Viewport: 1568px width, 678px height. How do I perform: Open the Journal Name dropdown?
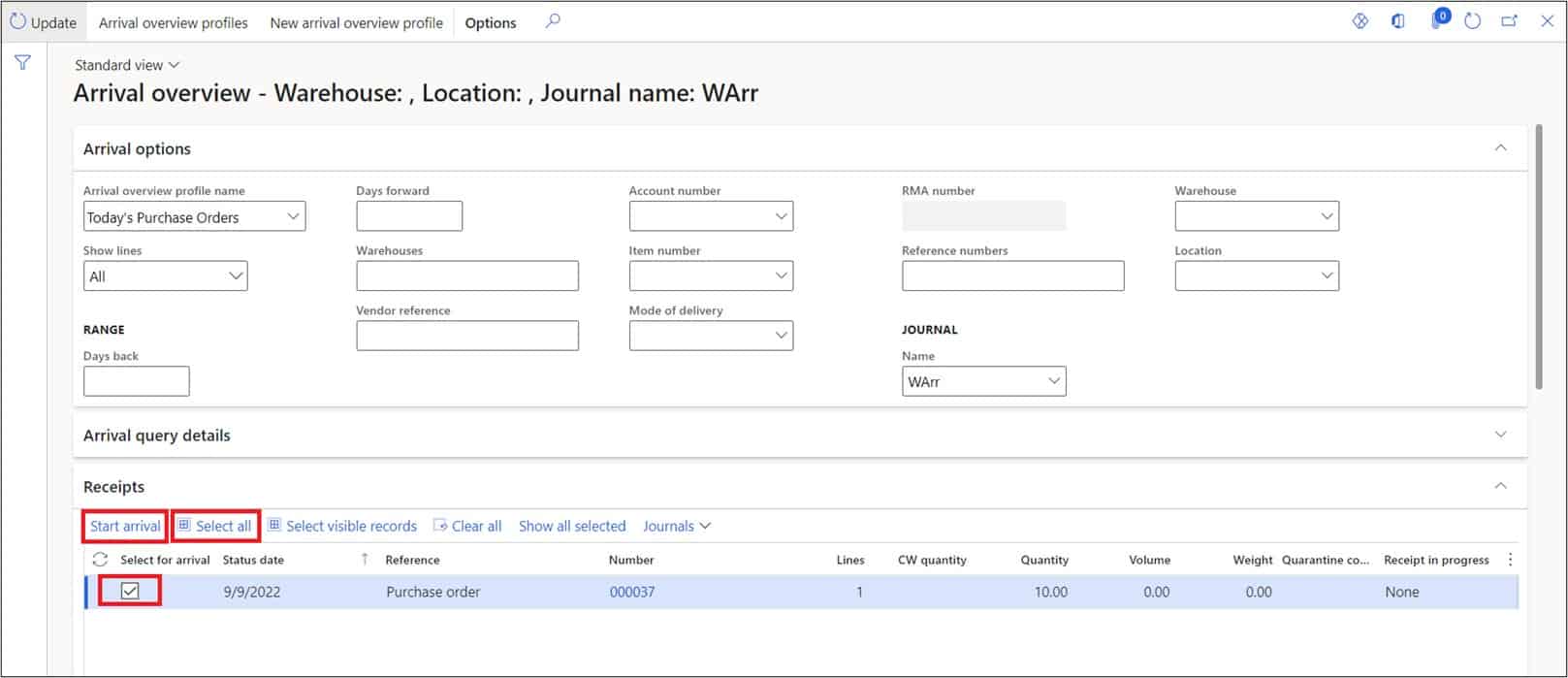[x=1053, y=381]
